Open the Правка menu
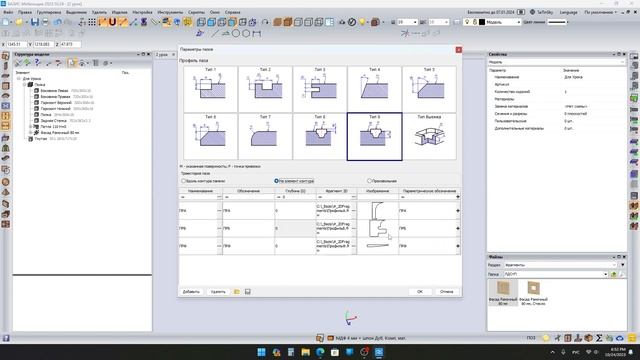The image size is (640, 360). (x=25, y=12)
